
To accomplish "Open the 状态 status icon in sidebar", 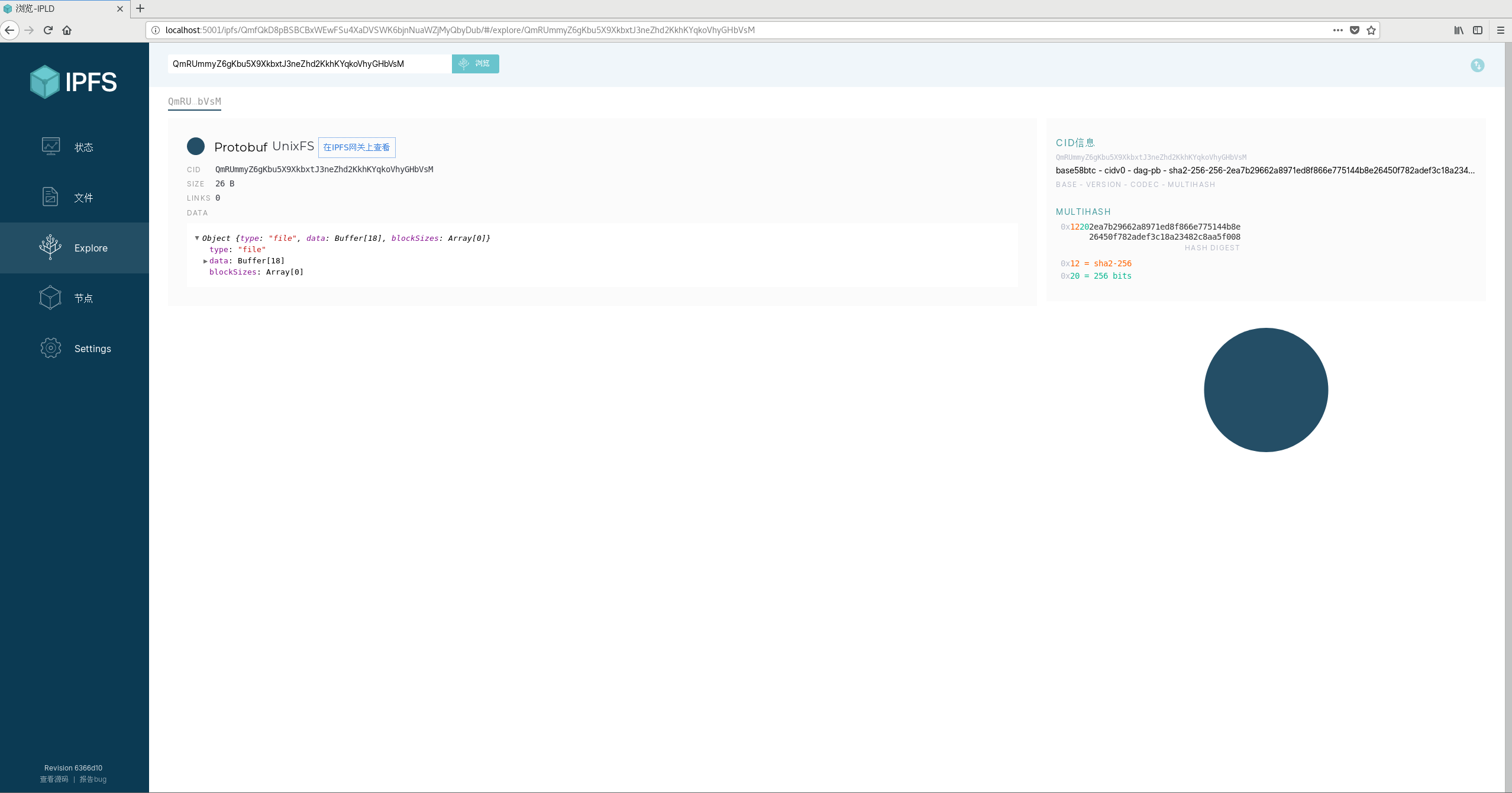I will (51, 146).
